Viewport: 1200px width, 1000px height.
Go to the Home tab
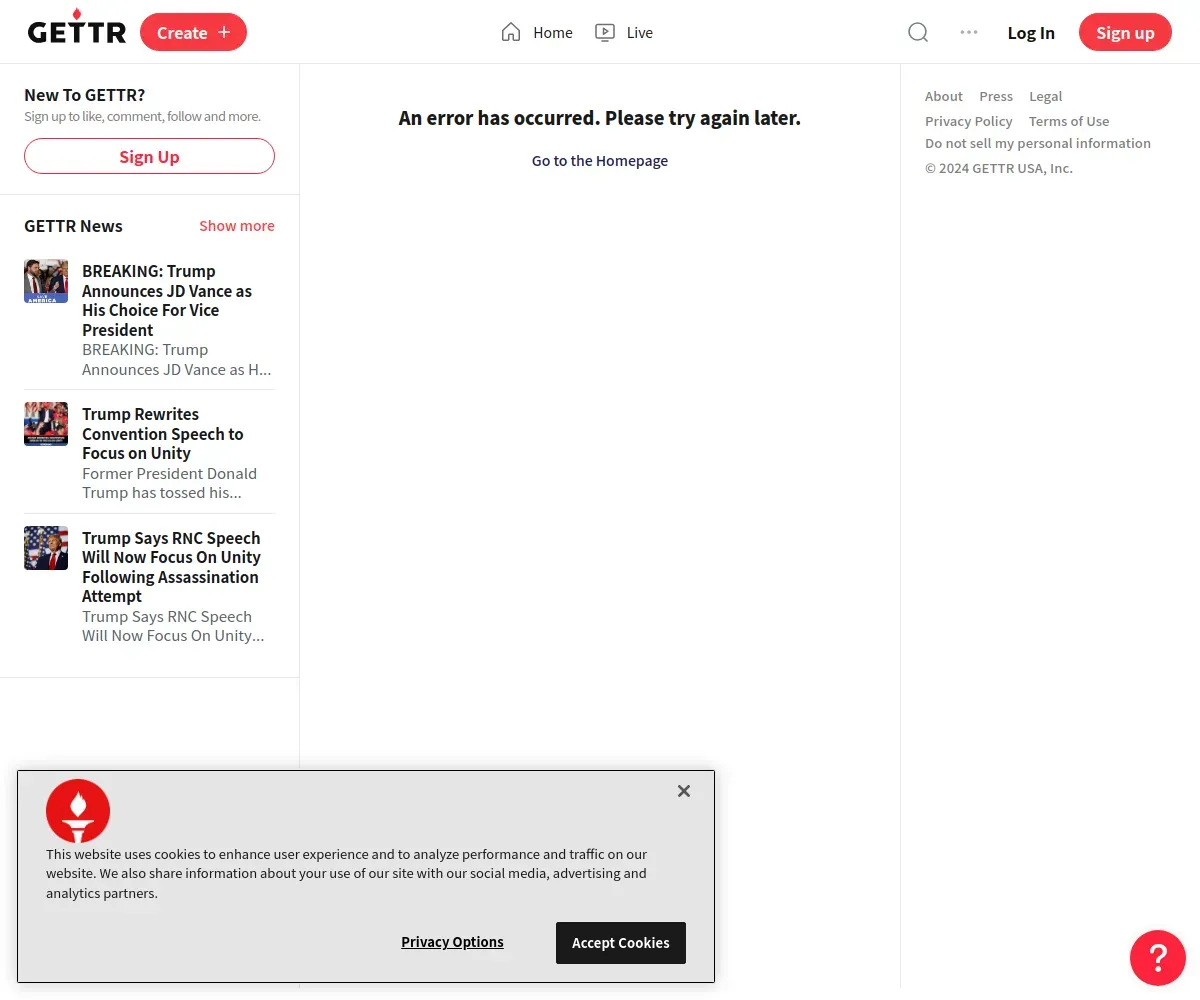(x=537, y=32)
